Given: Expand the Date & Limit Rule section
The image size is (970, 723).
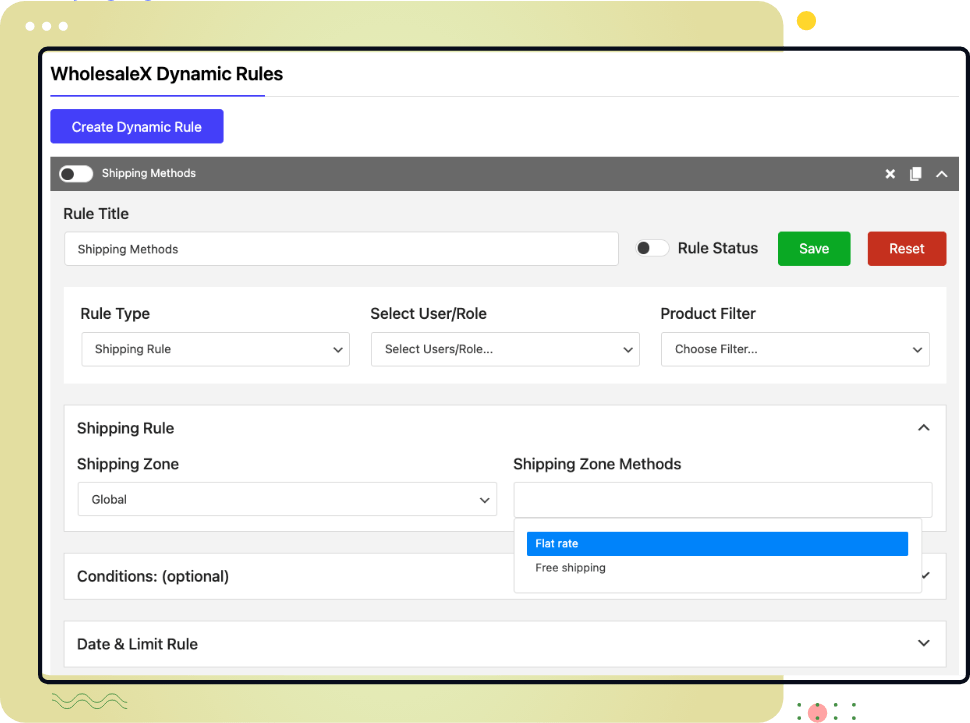Looking at the screenshot, I should pyautogui.click(x=505, y=644).
